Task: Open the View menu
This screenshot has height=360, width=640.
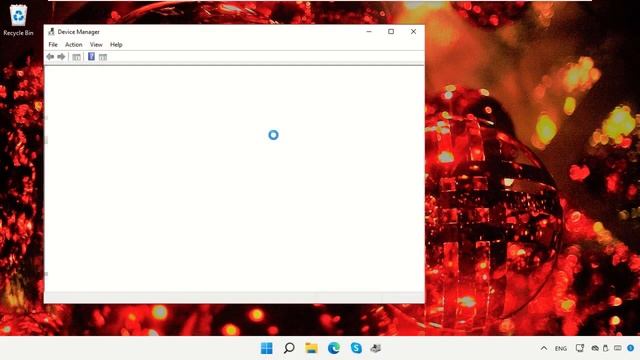Action: (x=96, y=44)
